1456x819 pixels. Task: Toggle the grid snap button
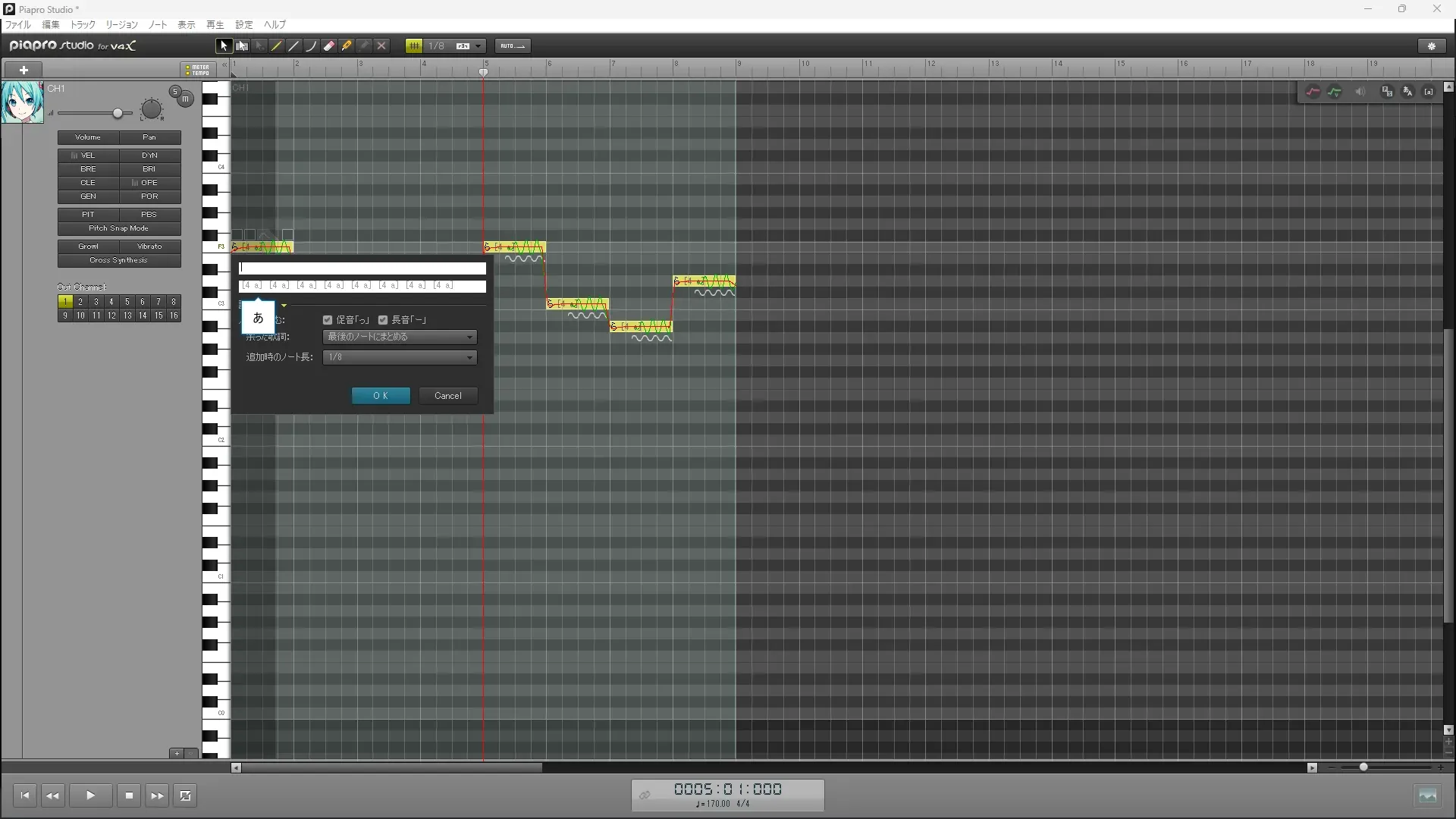414,46
